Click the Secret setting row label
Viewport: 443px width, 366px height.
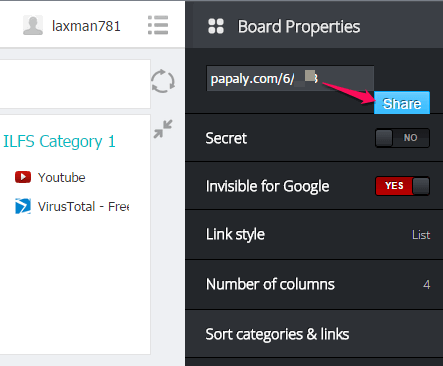(226, 138)
